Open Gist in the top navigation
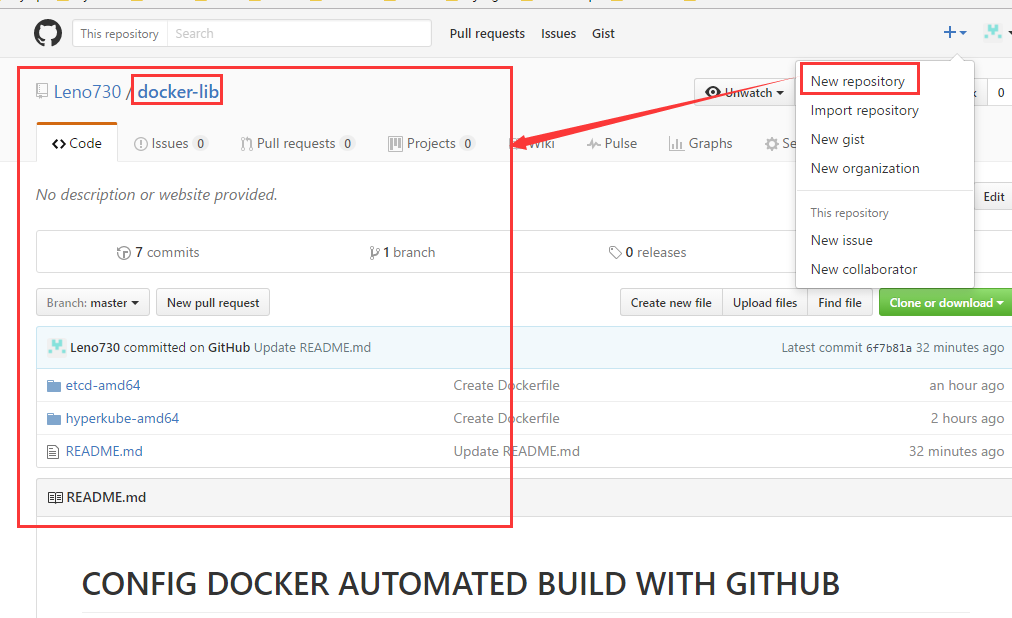The width and height of the screenshot is (1012, 618). 603,34
